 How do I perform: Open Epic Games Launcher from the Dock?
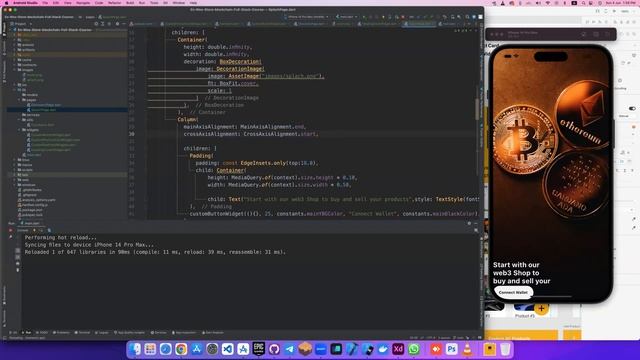point(258,349)
